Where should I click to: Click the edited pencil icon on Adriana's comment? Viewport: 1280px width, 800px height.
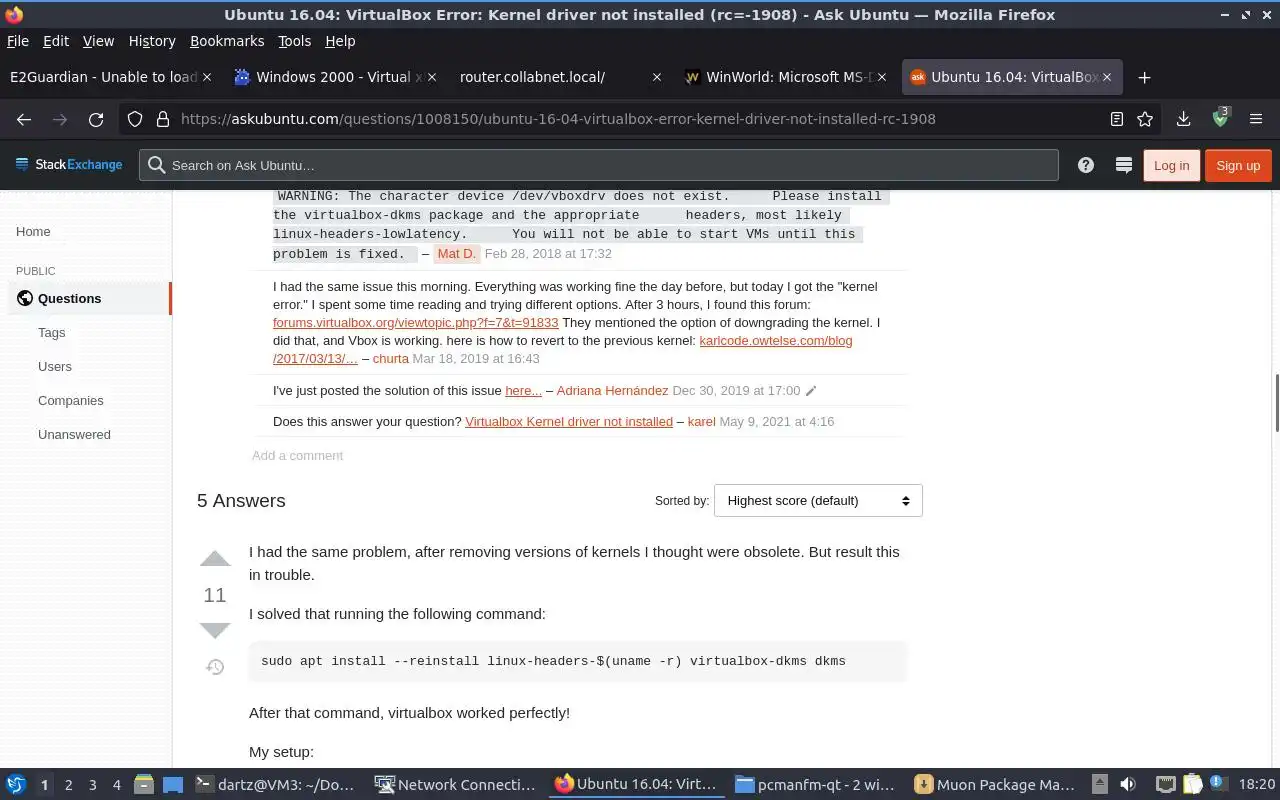811,391
